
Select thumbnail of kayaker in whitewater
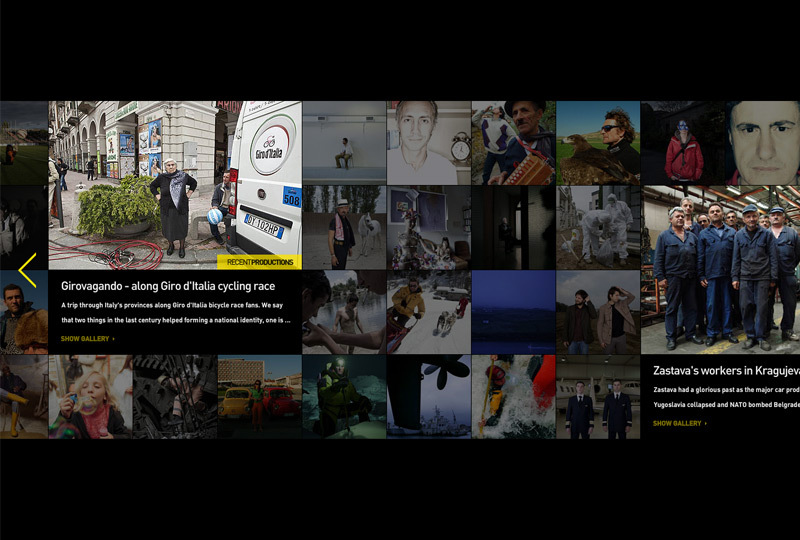514,397
